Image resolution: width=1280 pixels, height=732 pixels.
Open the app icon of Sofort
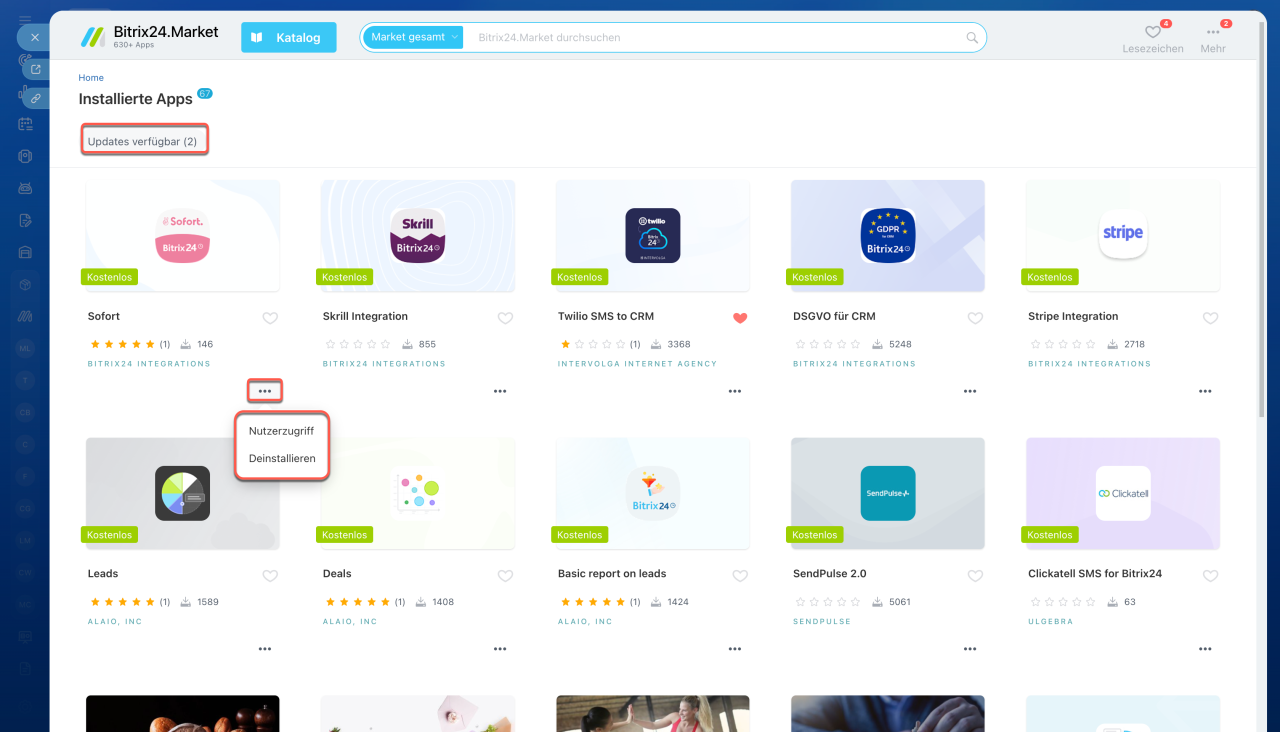(183, 236)
